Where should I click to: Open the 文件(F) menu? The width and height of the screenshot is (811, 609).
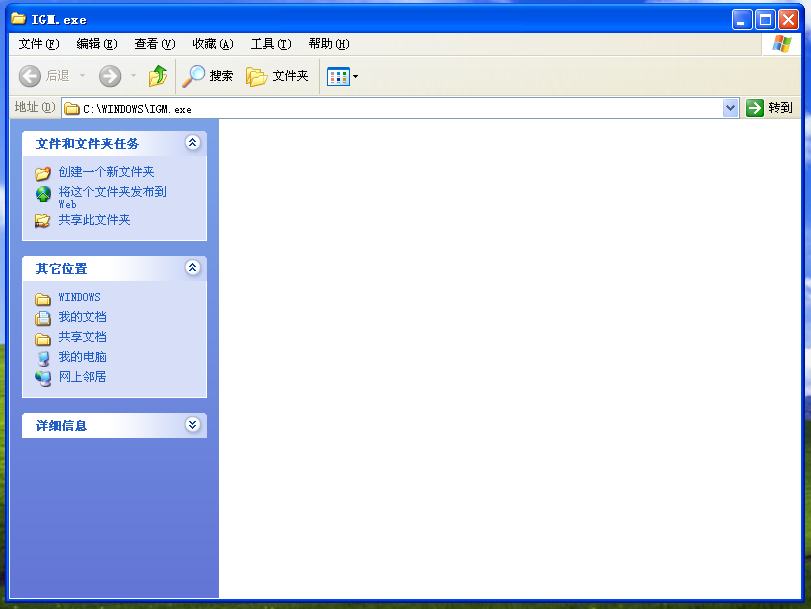39,44
